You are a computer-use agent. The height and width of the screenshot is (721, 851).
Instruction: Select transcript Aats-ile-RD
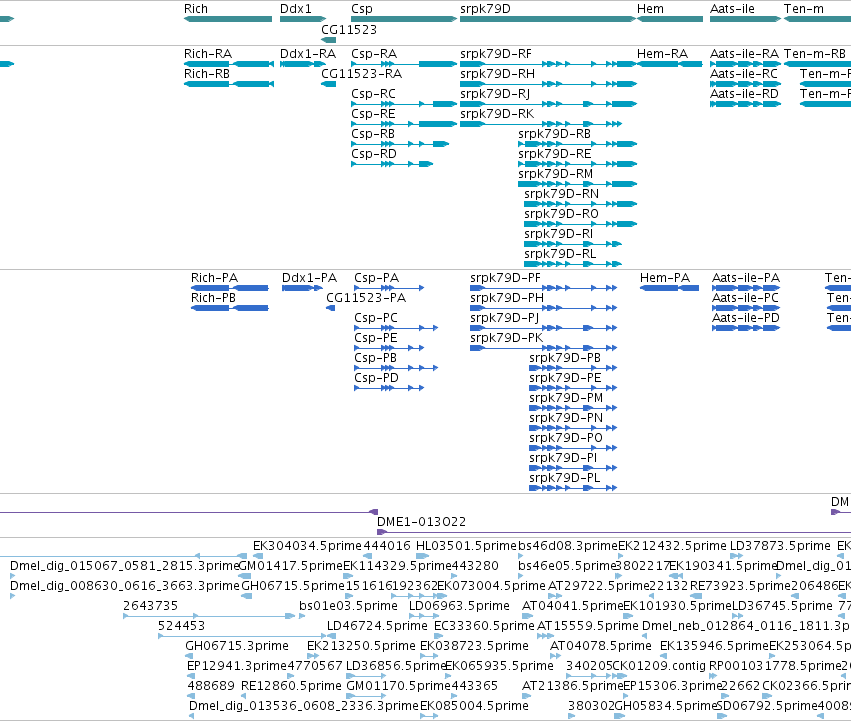coord(745,104)
